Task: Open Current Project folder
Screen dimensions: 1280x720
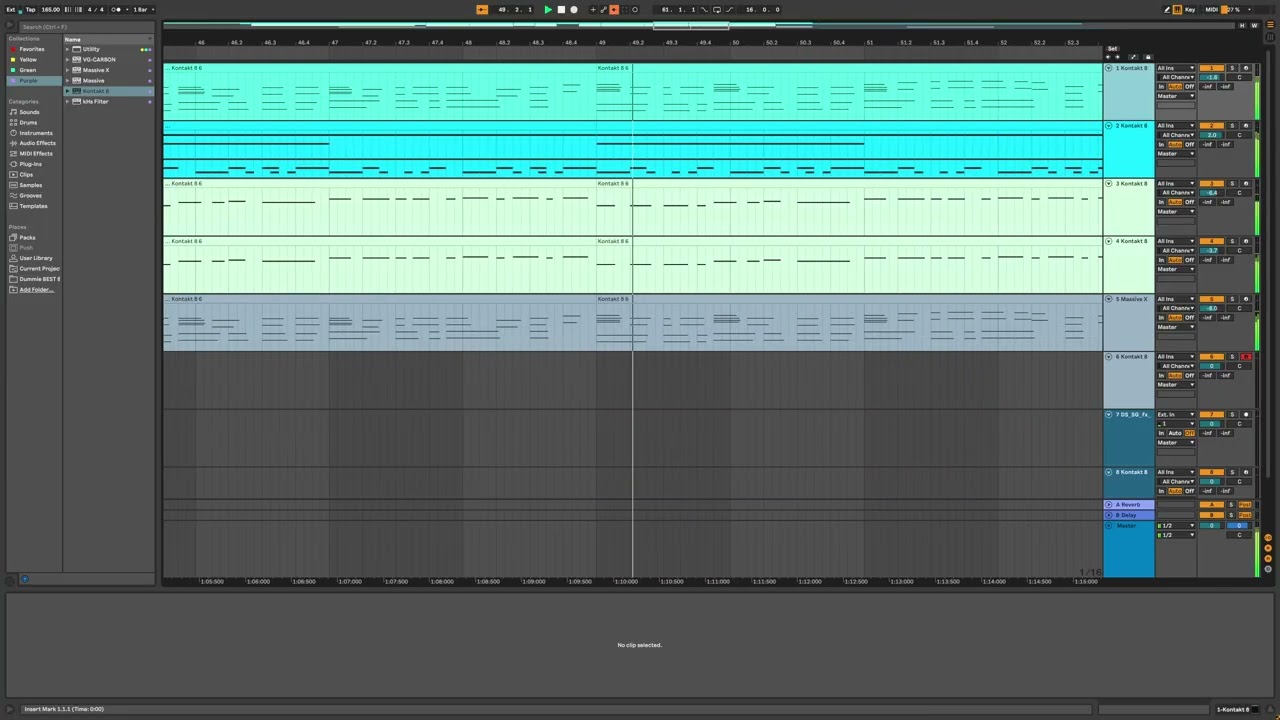Action: click(39, 269)
